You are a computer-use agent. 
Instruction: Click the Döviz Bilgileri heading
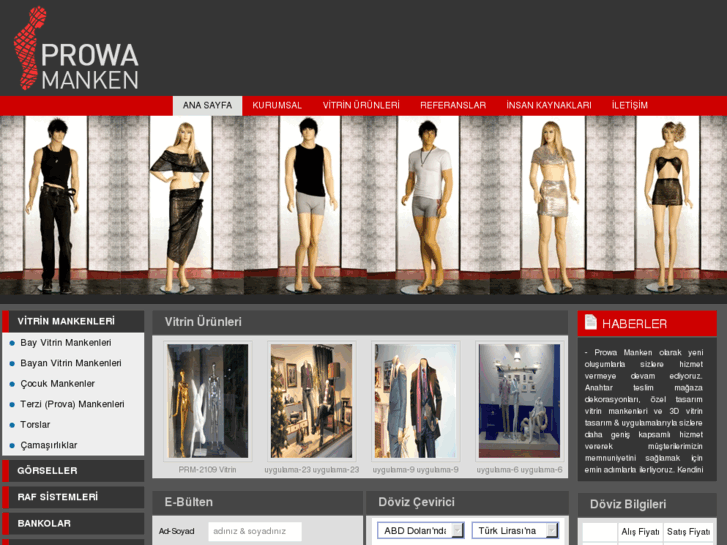pos(628,504)
